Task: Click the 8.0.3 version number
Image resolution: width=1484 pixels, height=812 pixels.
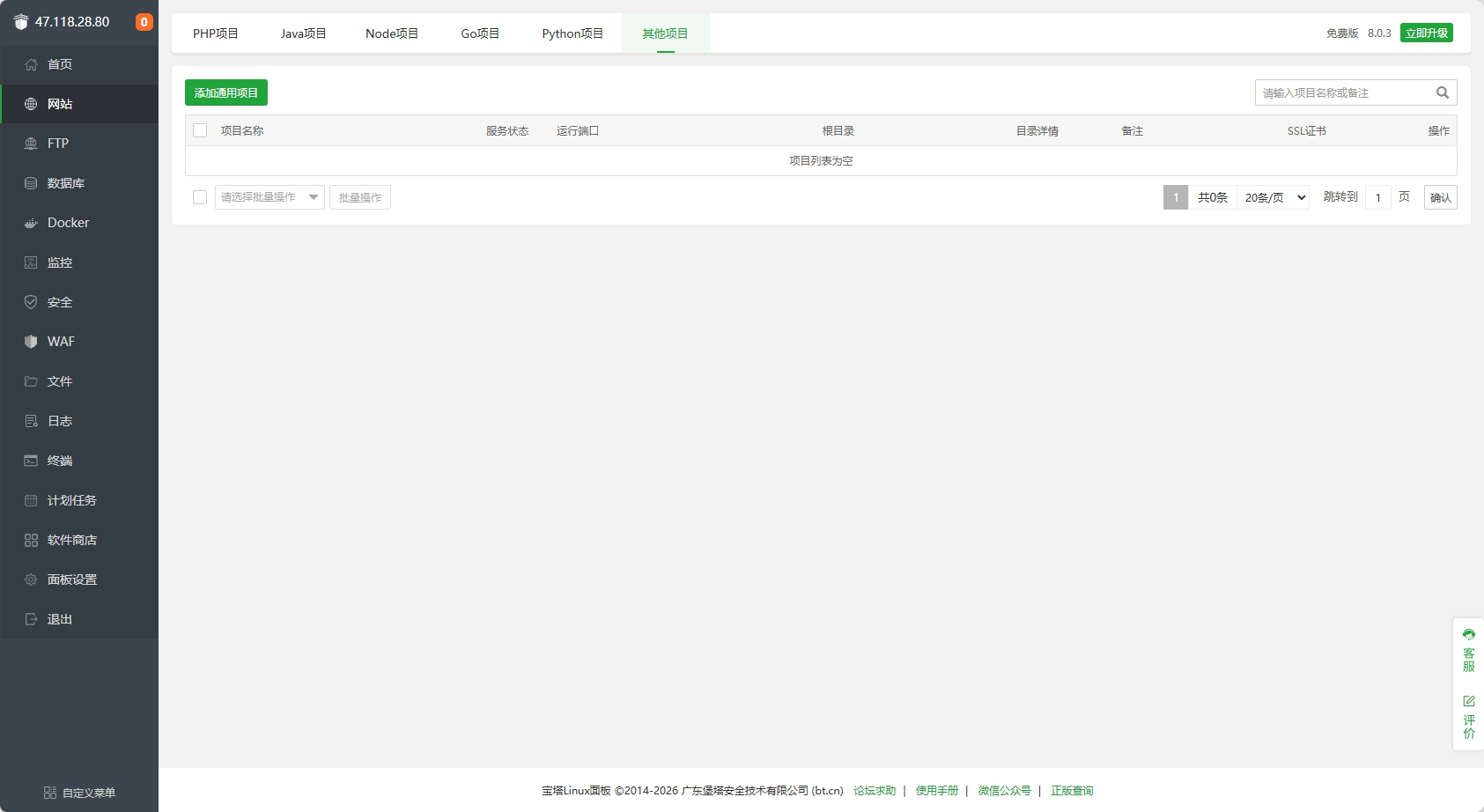Action: click(x=1379, y=33)
